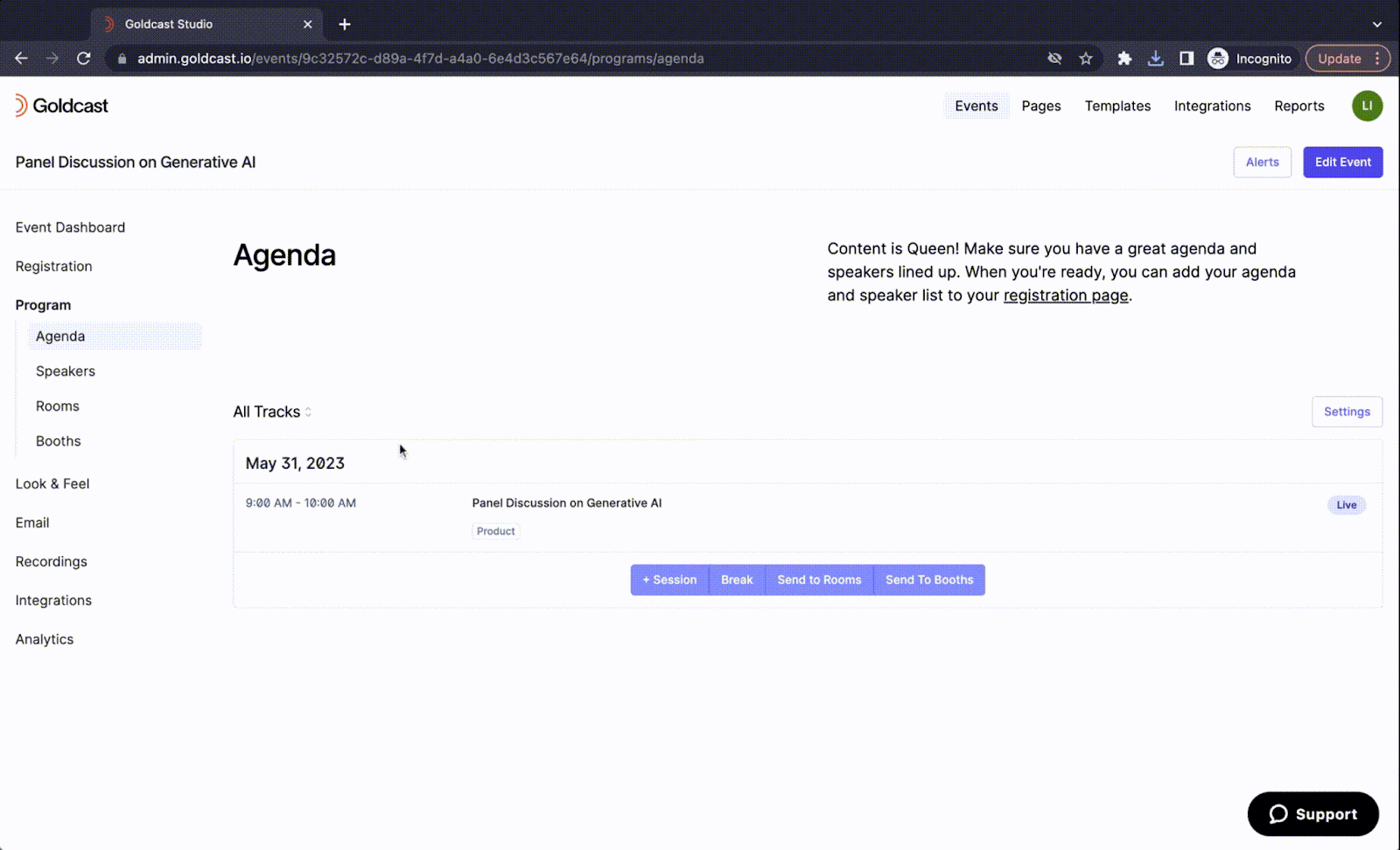Open browser extensions puzzle icon
This screenshot has width=1400, height=850.
pyautogui.click(x=1124, y=59)
